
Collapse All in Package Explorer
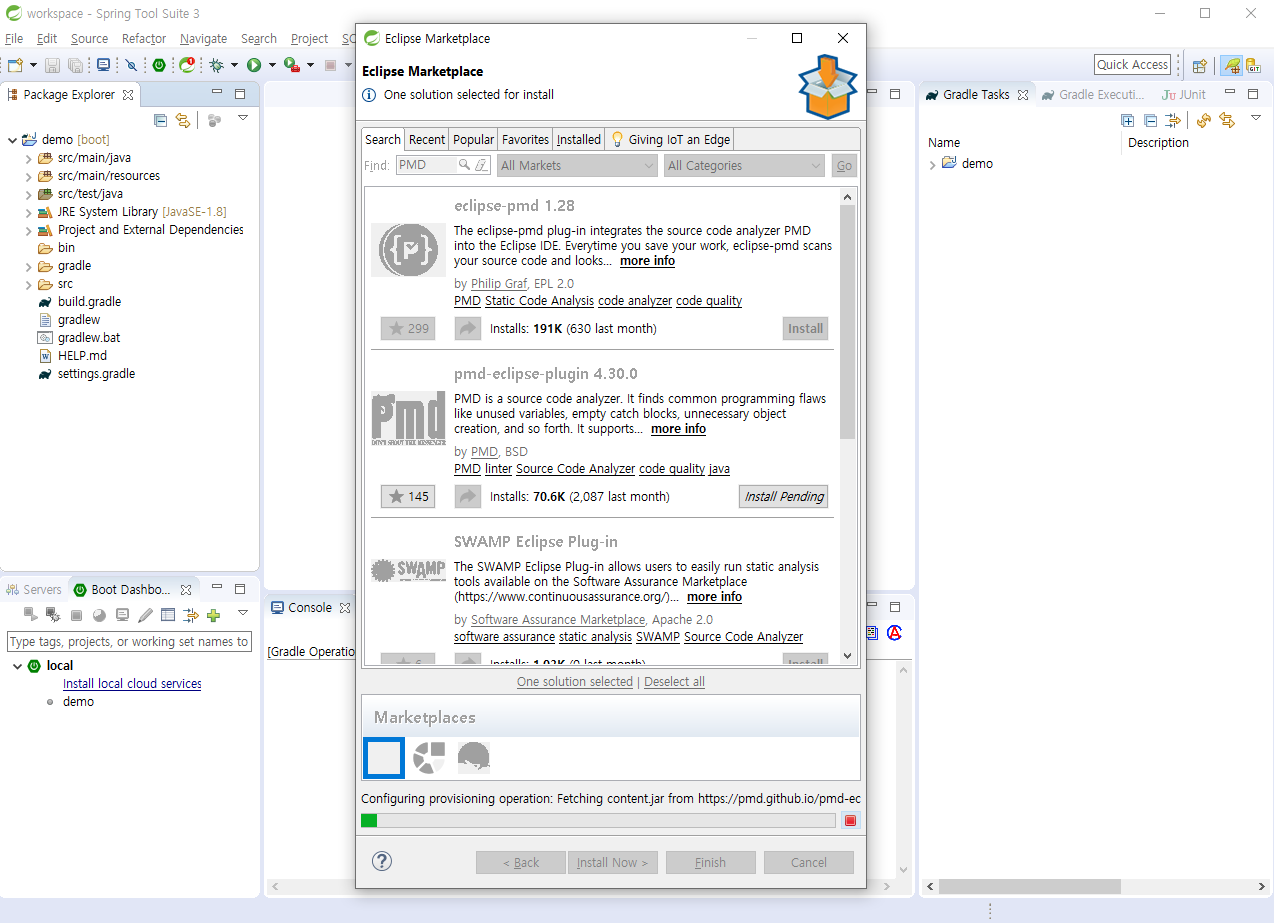point(161,121)
